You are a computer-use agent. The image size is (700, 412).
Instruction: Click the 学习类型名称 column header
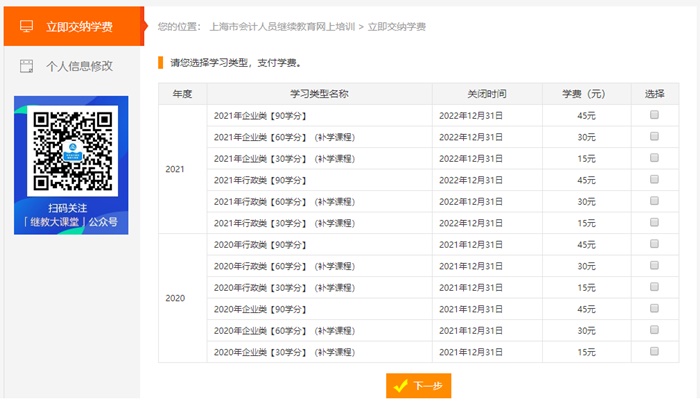(x=319, y=94)
